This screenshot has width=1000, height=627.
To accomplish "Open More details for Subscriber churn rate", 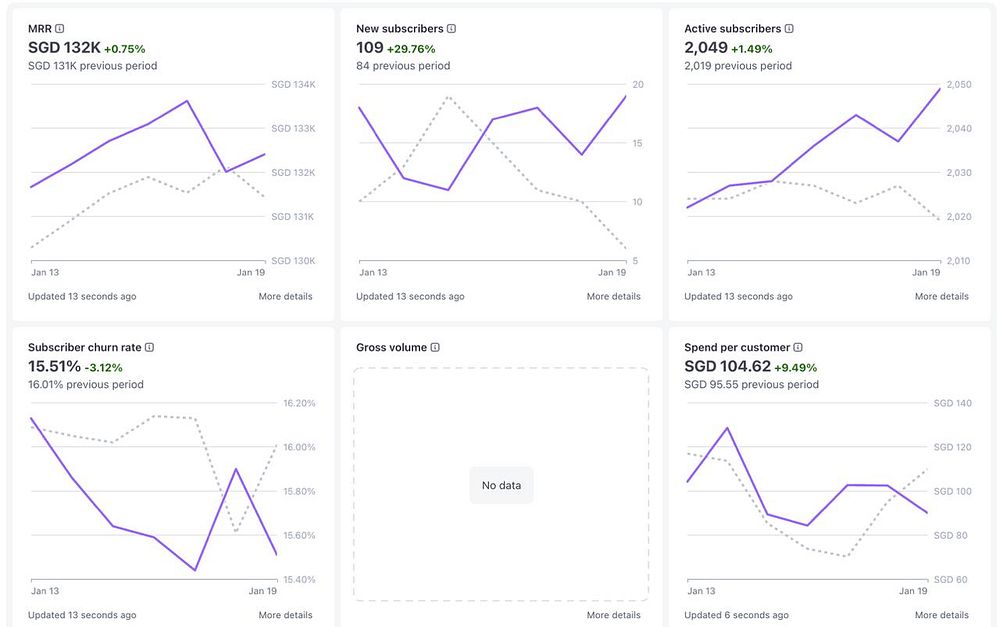I will pos(285,616).
